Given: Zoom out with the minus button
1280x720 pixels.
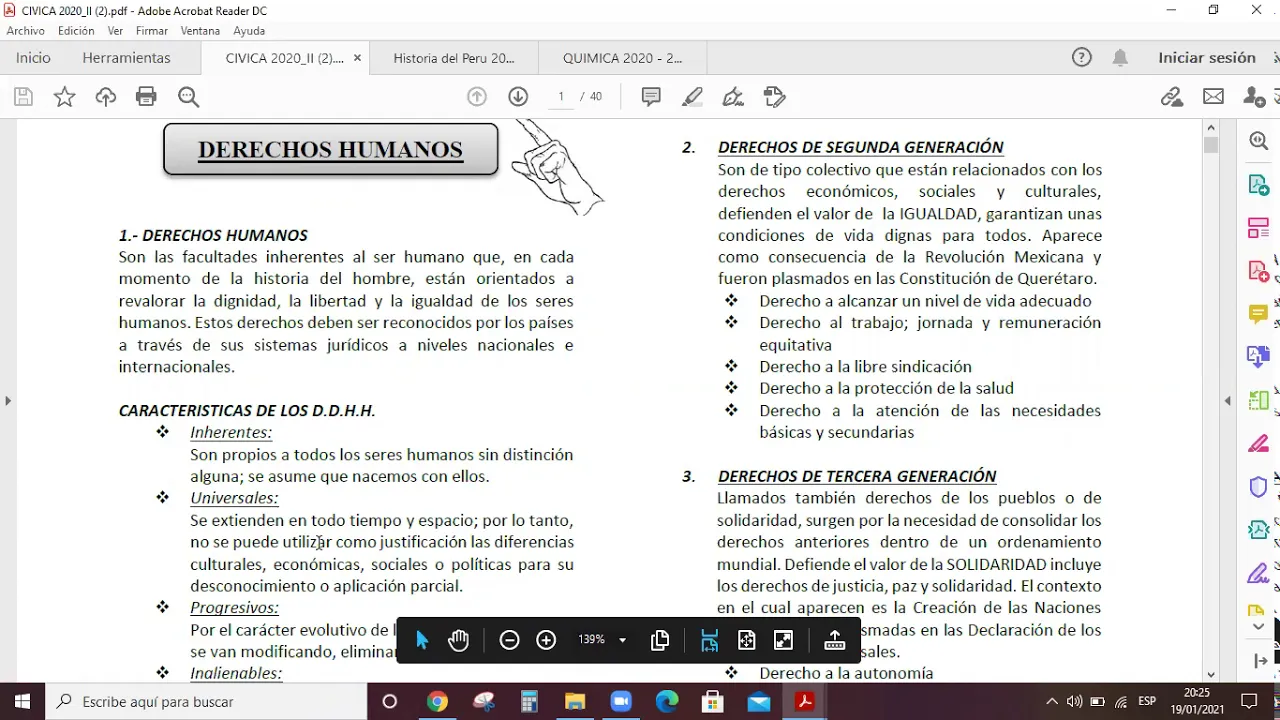Looking at the screenshot, I should (x=509, y=640).
